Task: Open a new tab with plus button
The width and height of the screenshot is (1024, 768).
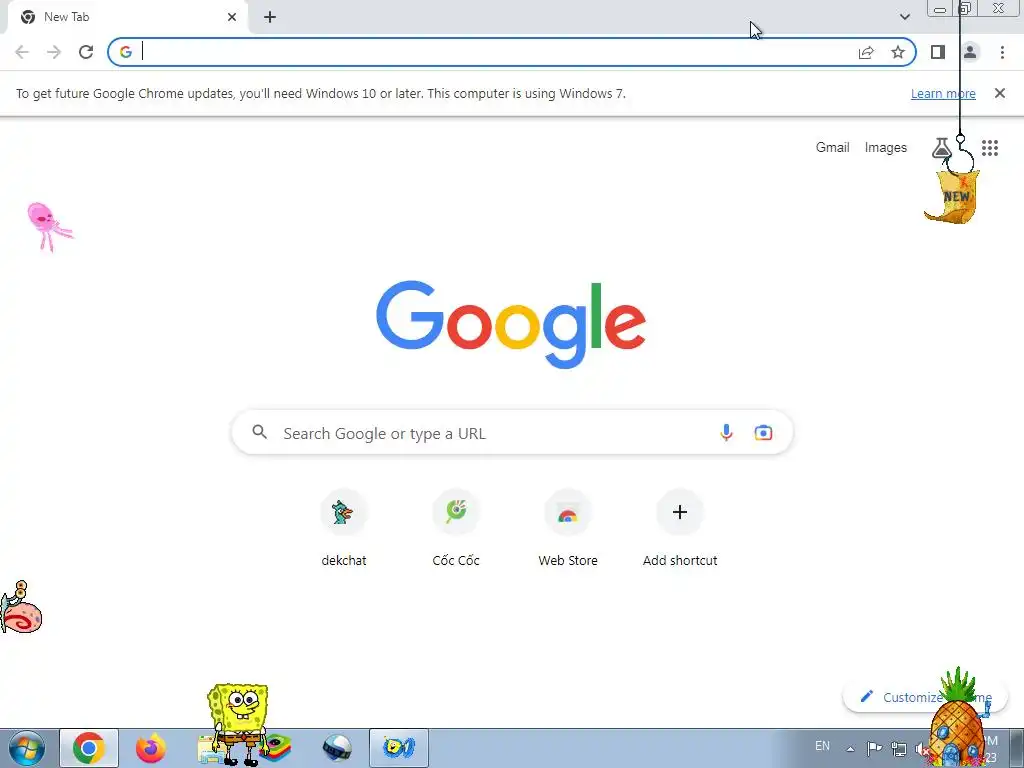Action: pyautogui.click(x=270, y=17)
